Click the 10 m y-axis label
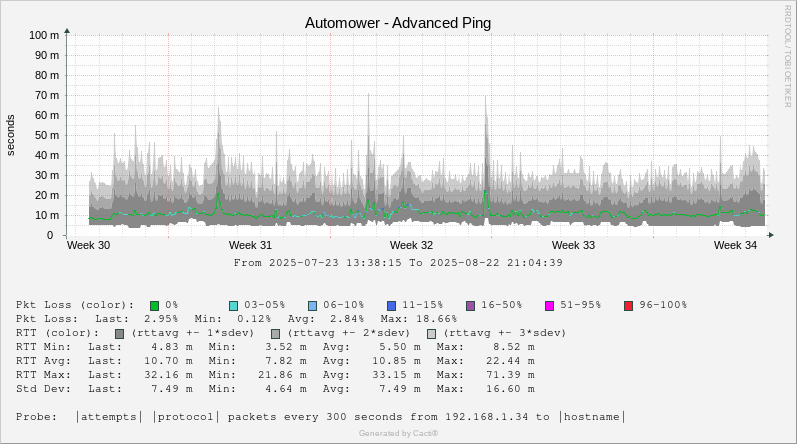 tap(47, 215)
